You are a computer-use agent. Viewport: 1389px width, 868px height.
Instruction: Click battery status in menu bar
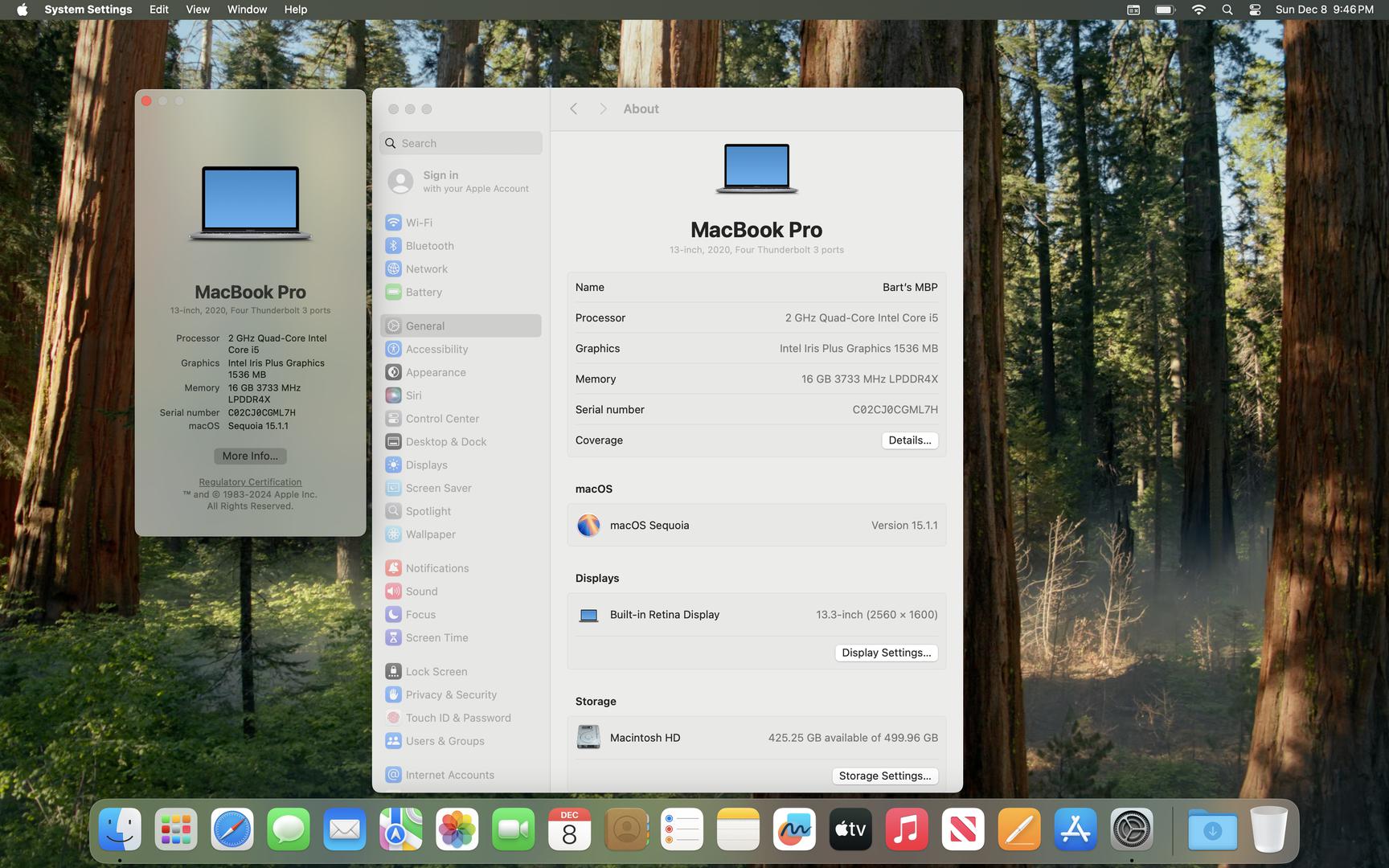pyautogui.click(x=1166, y=10)
